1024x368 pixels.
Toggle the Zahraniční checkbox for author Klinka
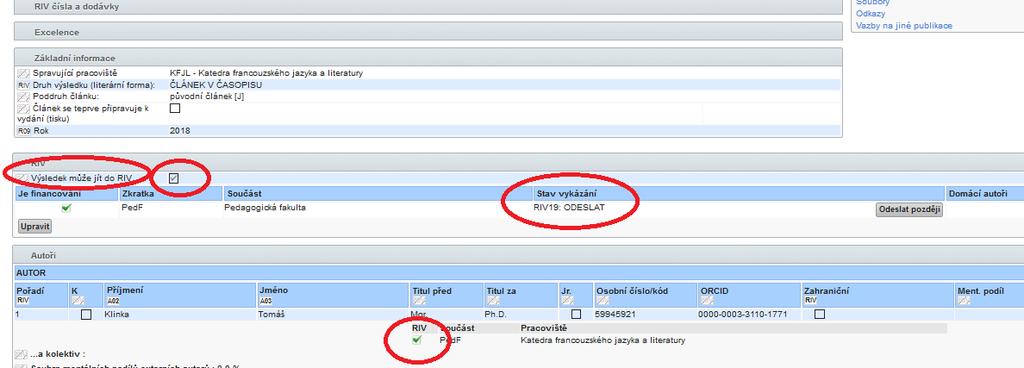819,314
